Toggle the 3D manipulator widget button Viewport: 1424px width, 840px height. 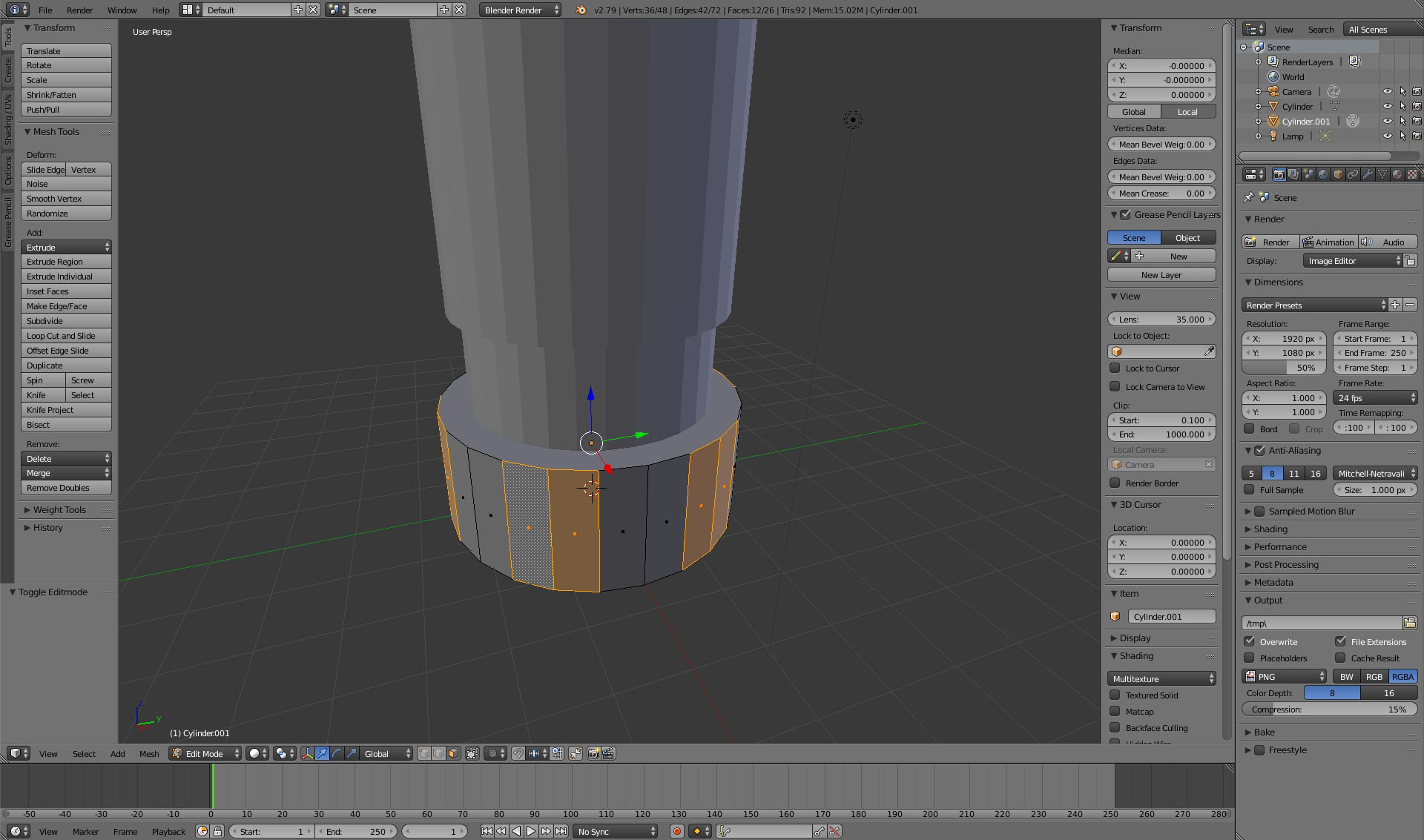[308, 753]
